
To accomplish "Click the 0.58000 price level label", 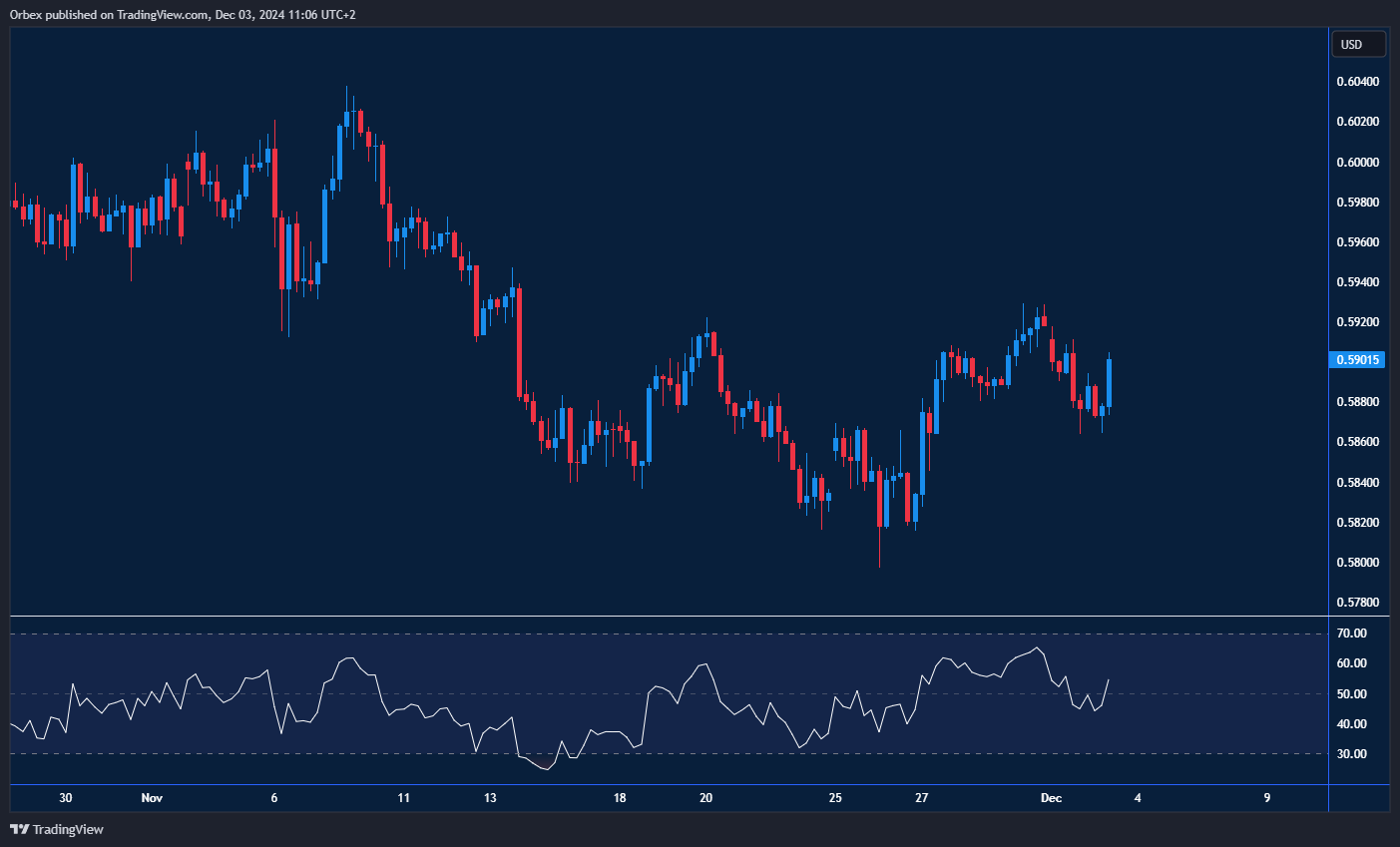I will click(1358, 563).
